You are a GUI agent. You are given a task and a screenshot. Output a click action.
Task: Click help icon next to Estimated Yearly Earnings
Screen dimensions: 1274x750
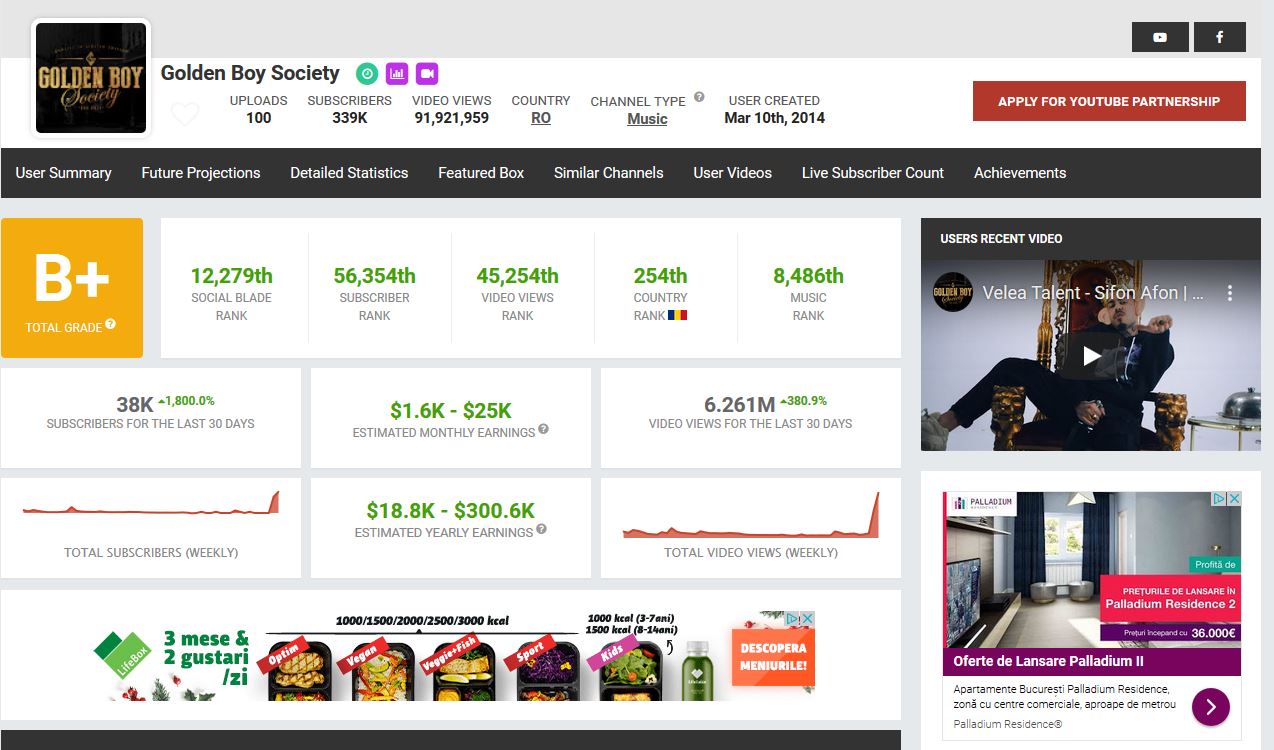click(x=541, y=529)
